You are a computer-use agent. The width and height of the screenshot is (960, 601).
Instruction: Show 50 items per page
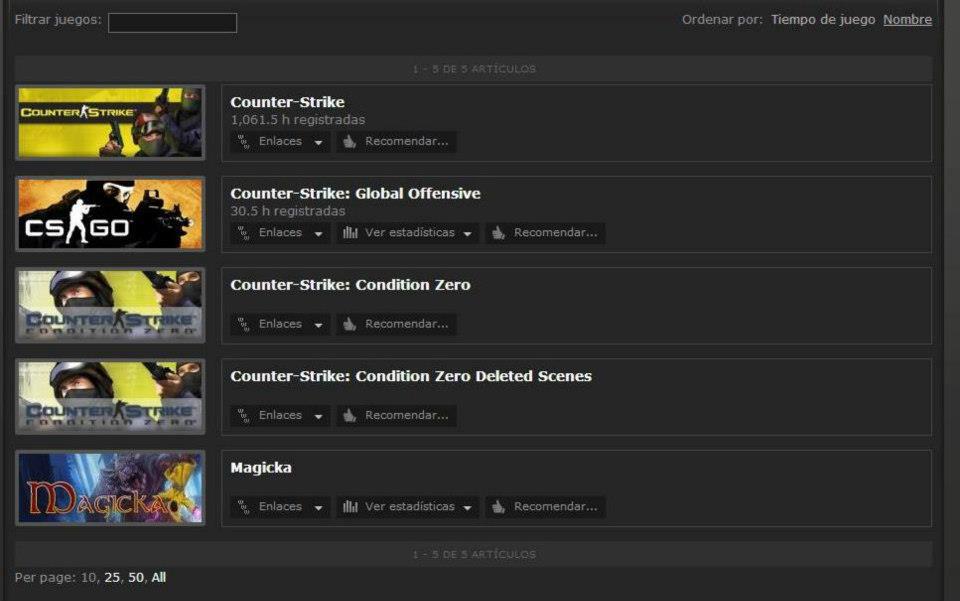(x=136, y=577)
